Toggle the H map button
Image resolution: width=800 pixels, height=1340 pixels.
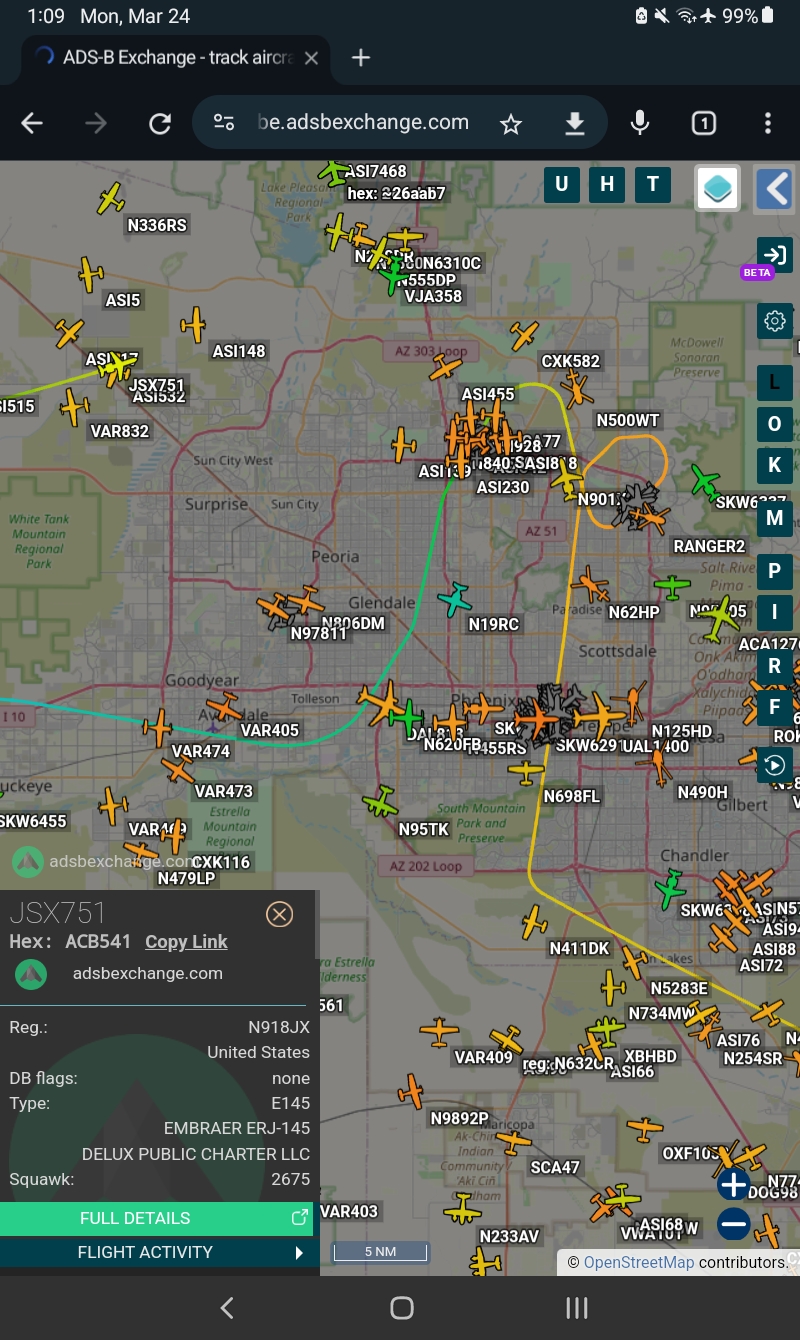coord(607,184)
